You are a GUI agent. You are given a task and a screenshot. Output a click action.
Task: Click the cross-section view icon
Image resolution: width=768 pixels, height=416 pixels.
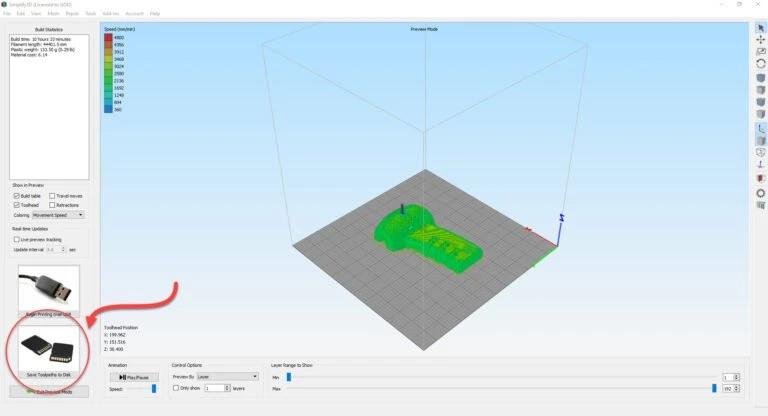(x=761, y=177)
